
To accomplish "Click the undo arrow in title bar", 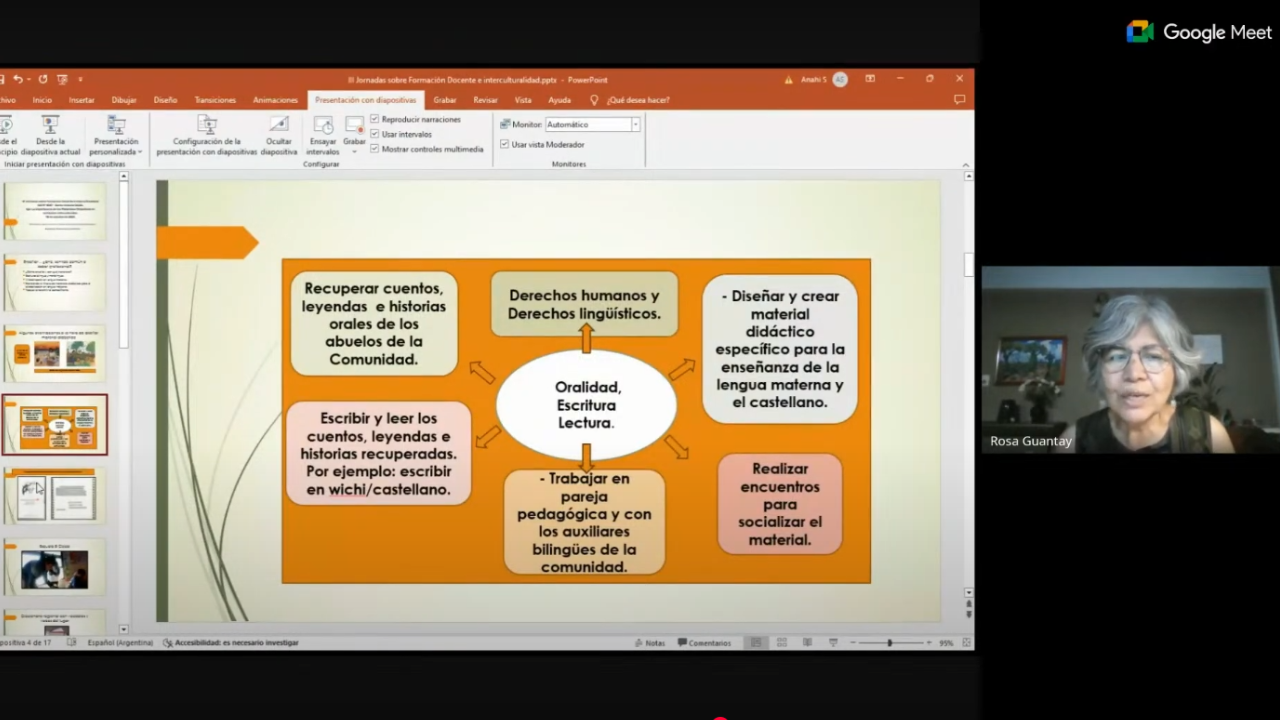I will [x=18, y=79].
